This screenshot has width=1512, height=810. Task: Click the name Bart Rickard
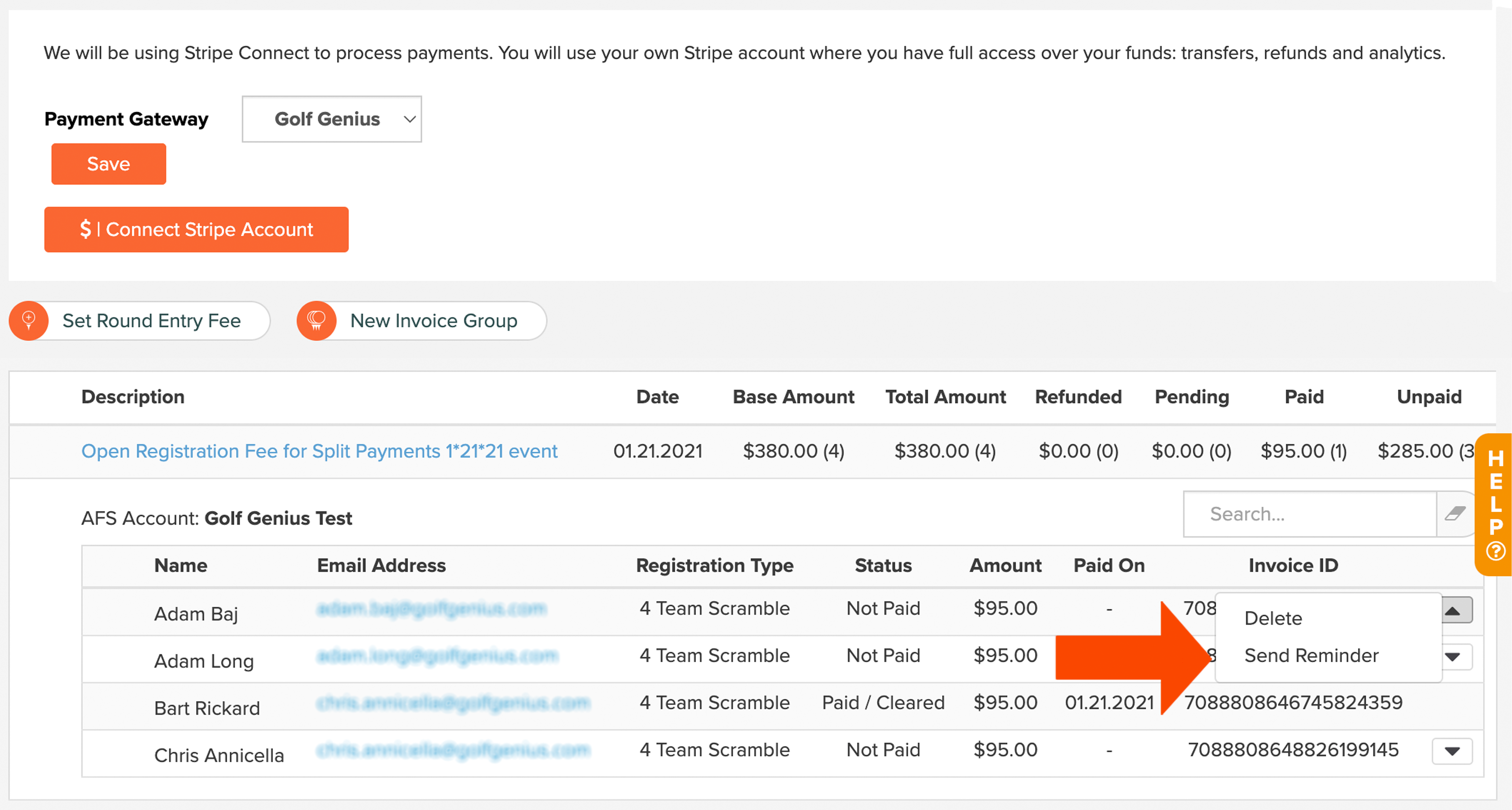pos(207,708)
